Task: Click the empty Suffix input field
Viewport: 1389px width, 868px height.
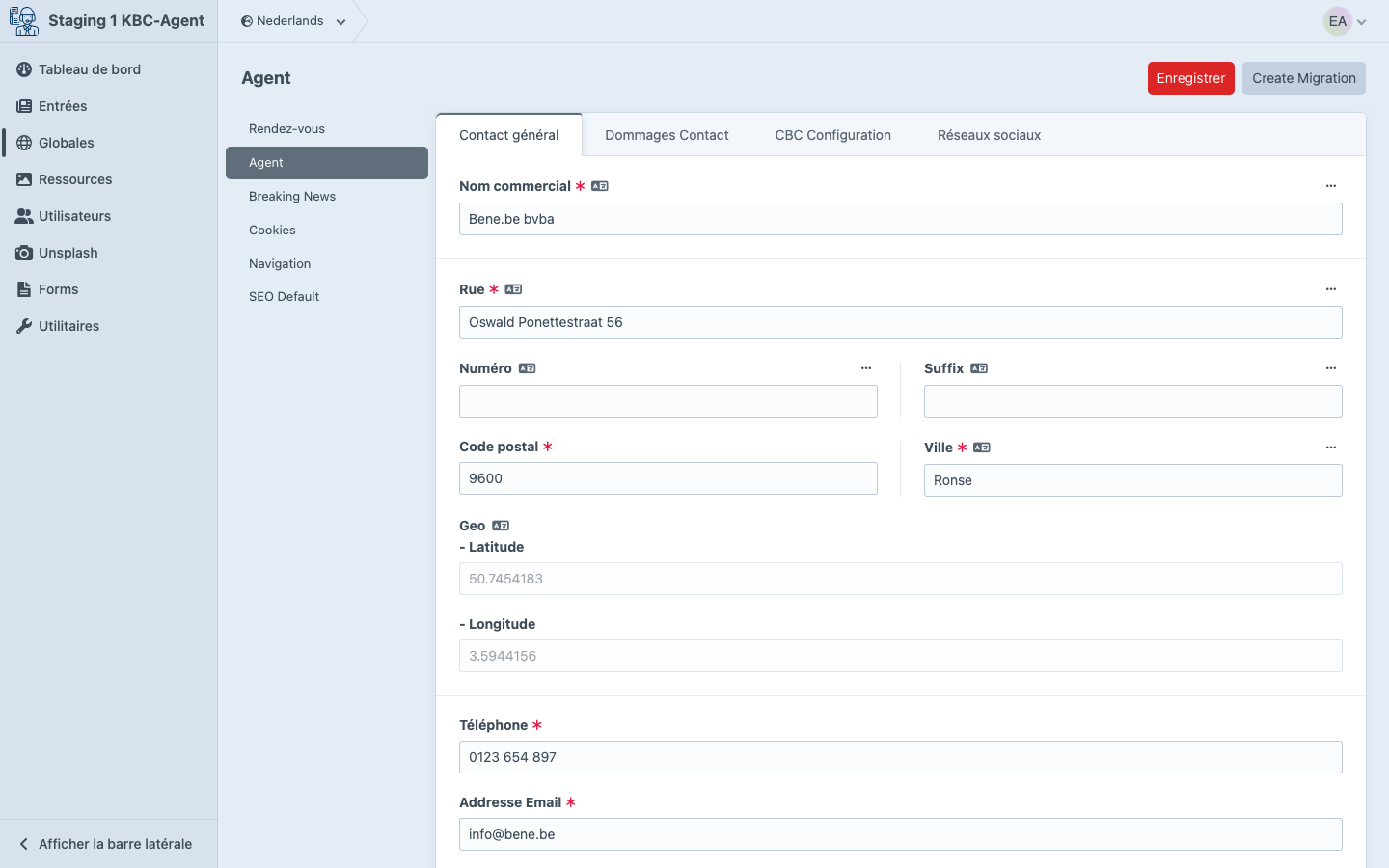Action: pos(1133,401)
